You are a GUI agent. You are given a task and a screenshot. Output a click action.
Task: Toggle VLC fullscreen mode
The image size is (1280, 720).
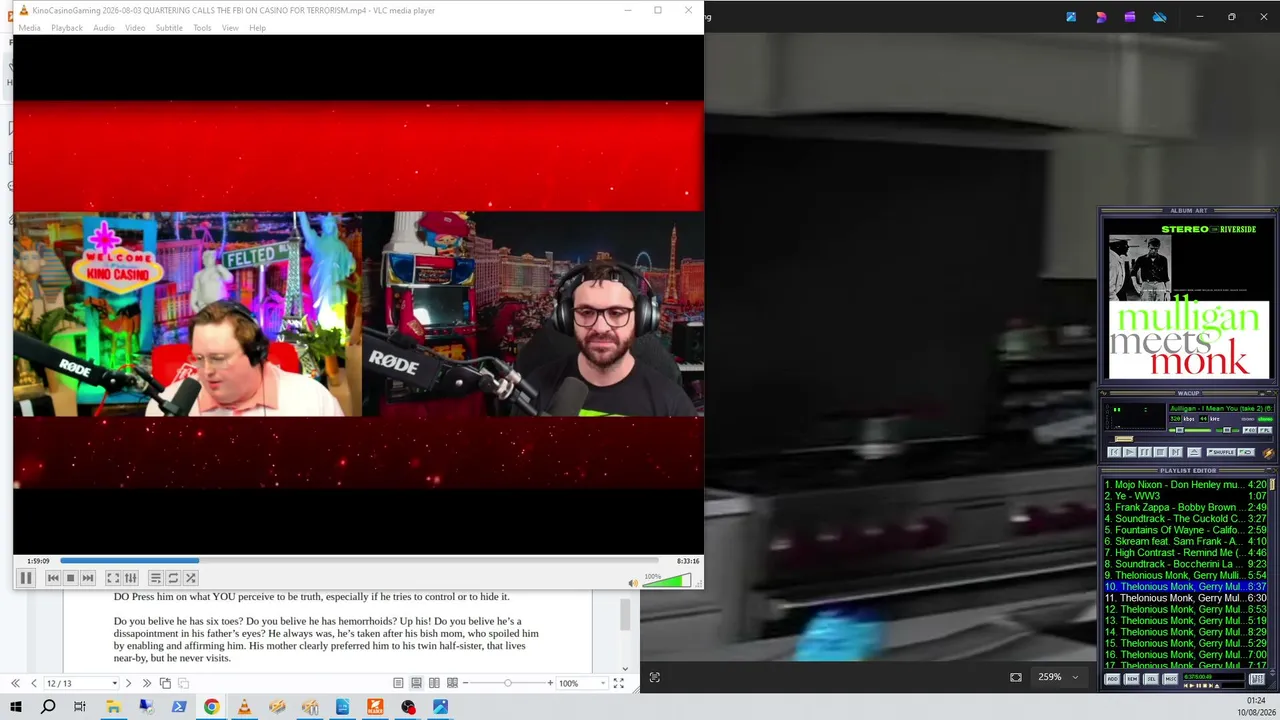coord(113,578)
